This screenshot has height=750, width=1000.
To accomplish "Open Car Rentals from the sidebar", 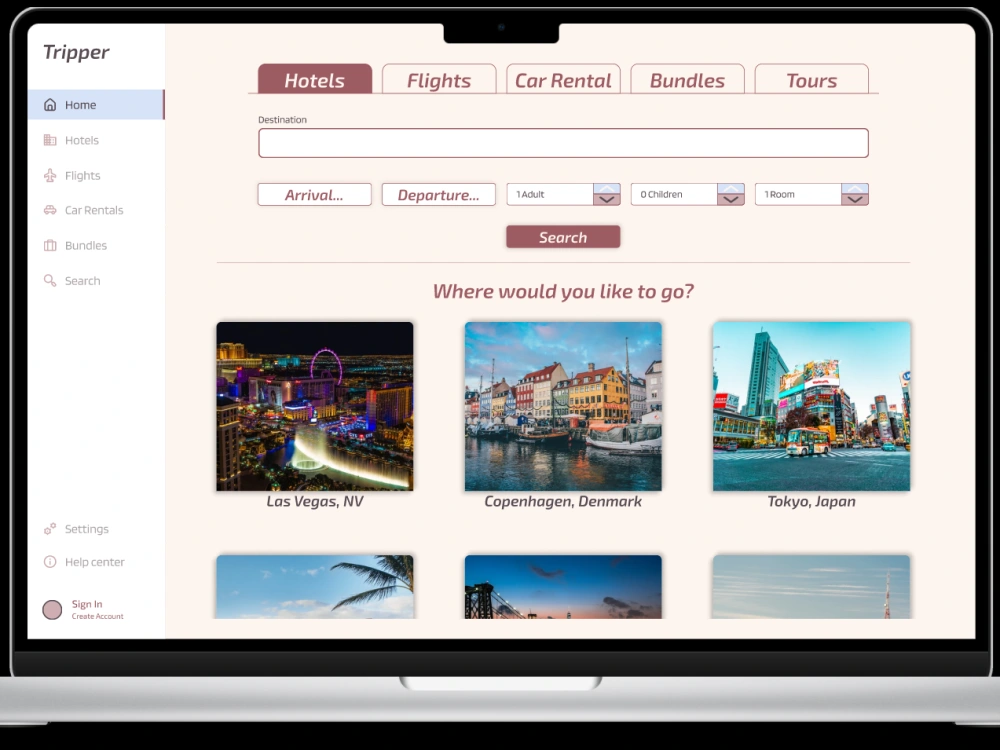I will [96, 210].
